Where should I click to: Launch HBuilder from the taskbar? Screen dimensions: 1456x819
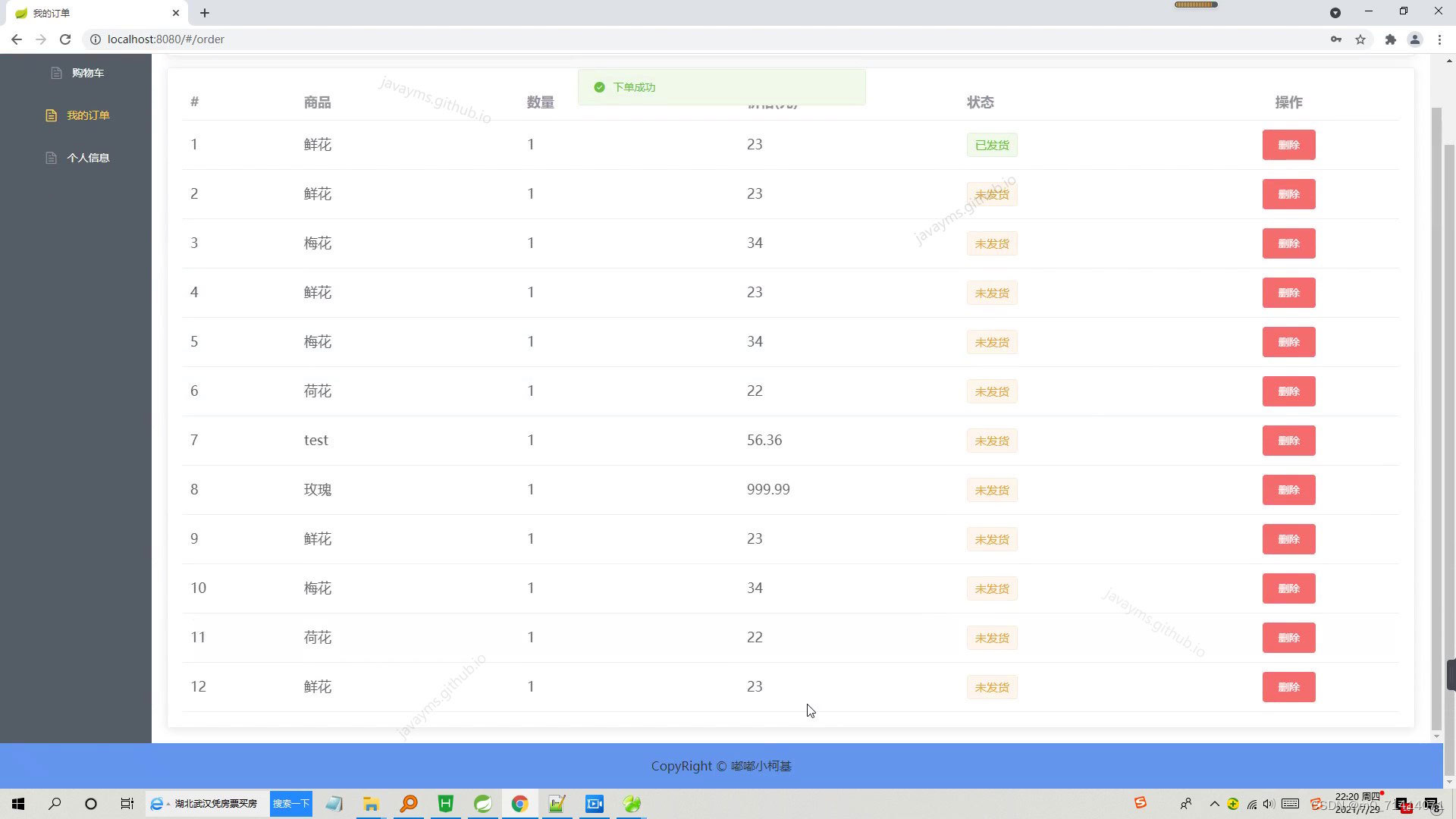[x=445, y=804]
